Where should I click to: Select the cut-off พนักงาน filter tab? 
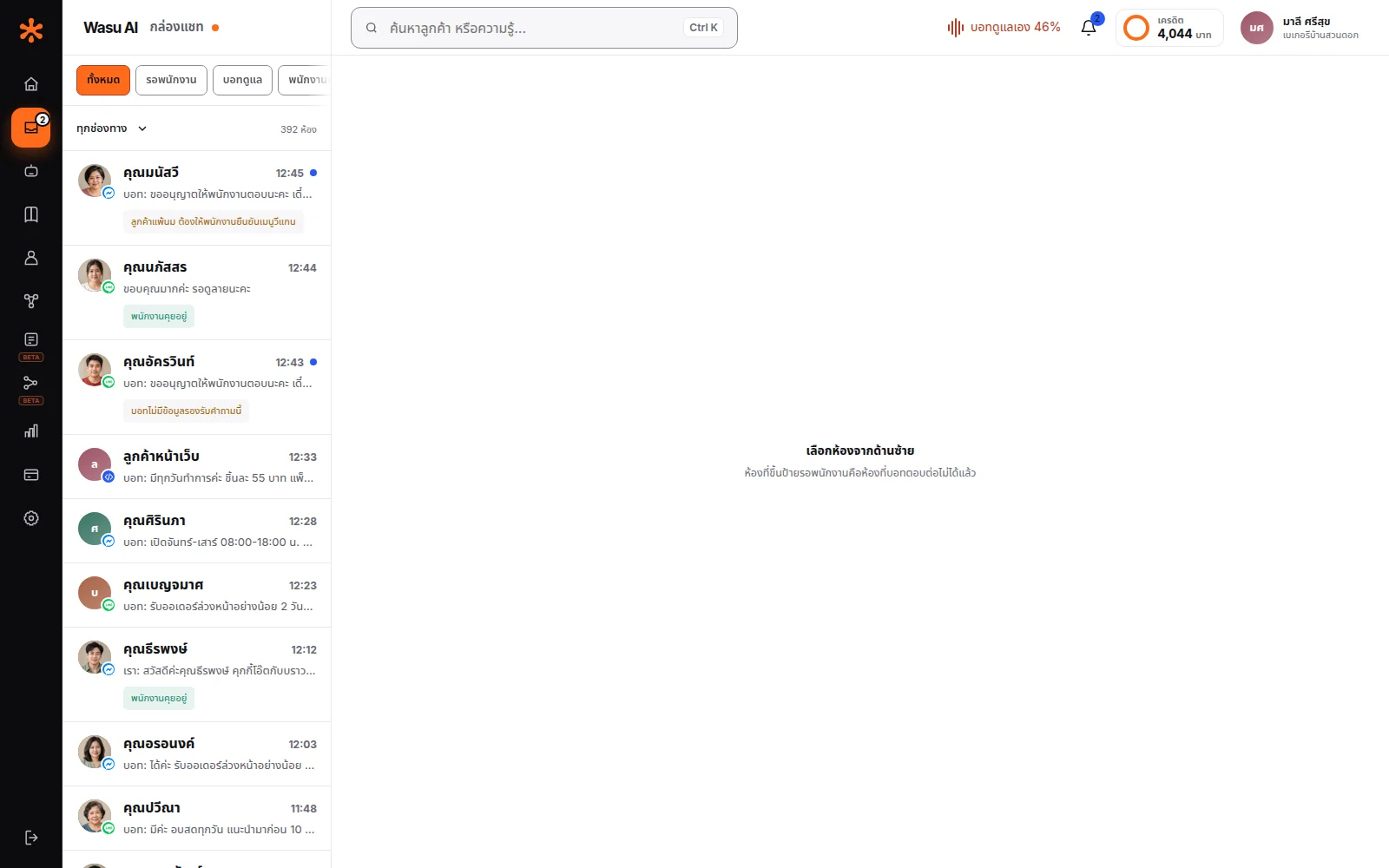point(305,80)
